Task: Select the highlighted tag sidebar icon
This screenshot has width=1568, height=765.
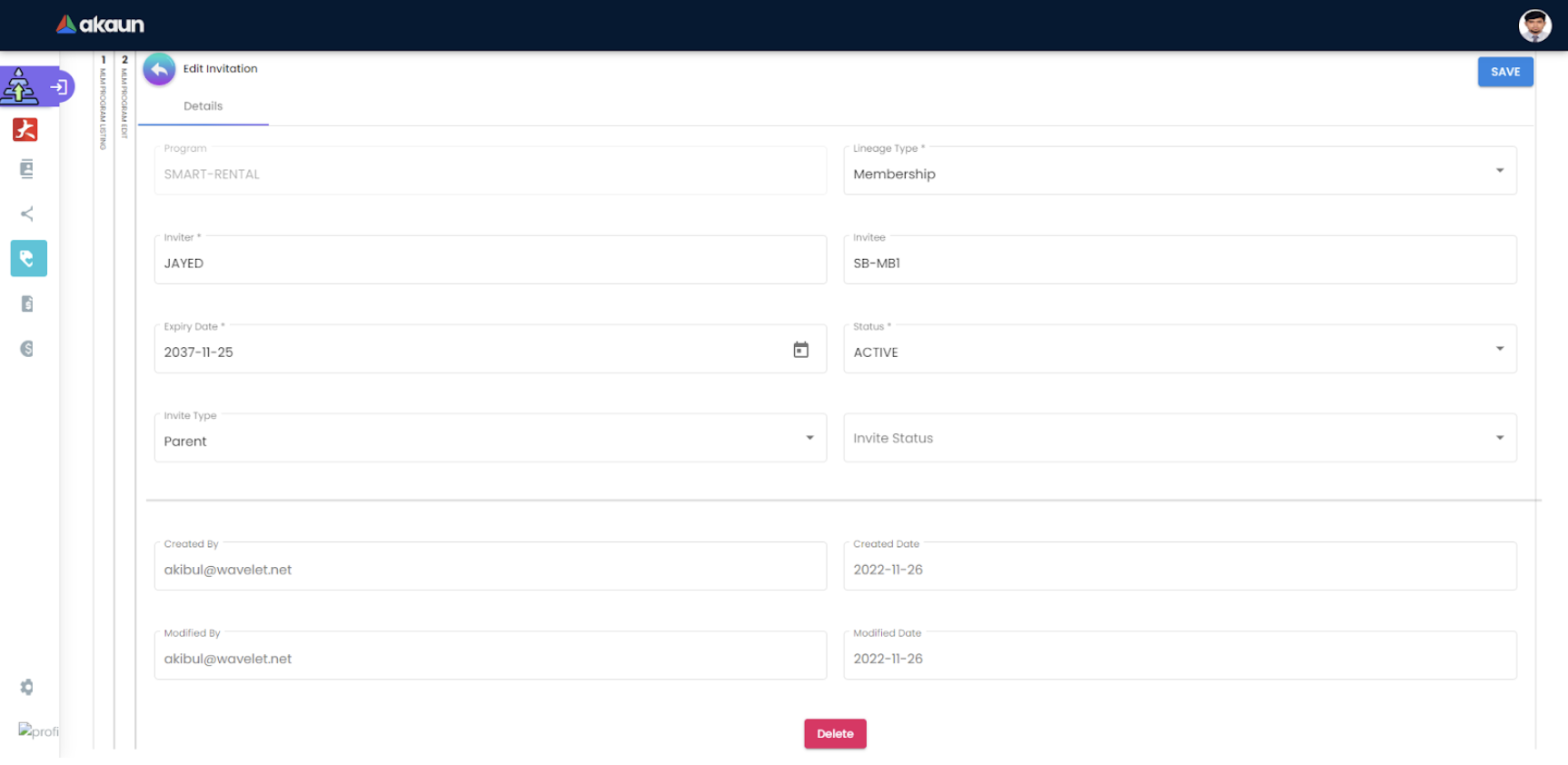Action: pos(28,258)
